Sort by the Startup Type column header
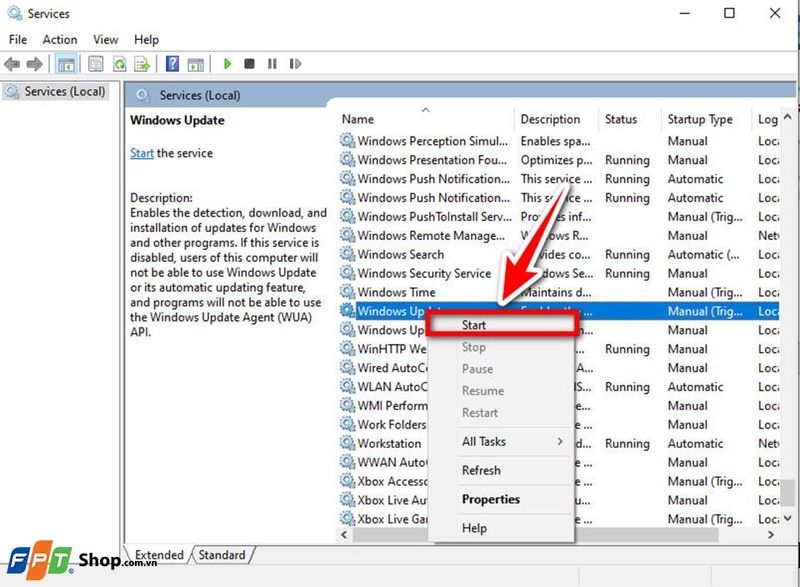 tap(706, 119)
